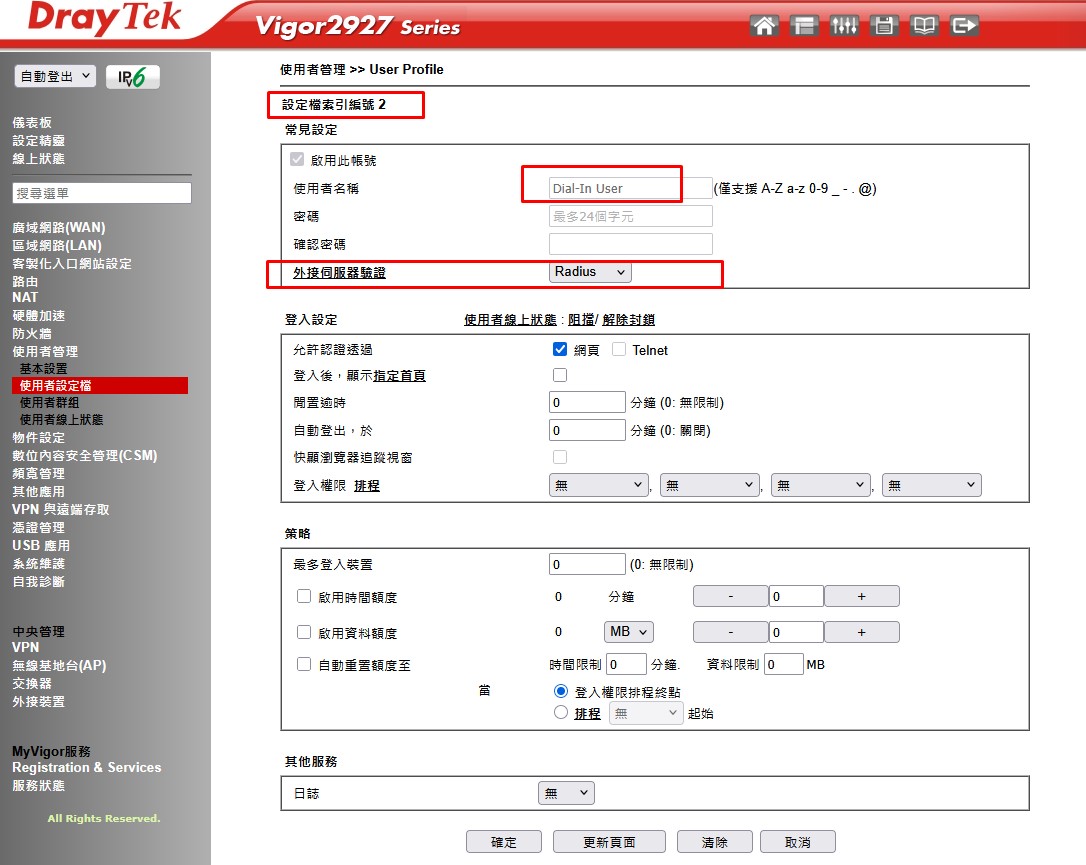Click the logout arrow icon
The width and height of the screenshot is (1086, 865).
(x=964, y=26)
